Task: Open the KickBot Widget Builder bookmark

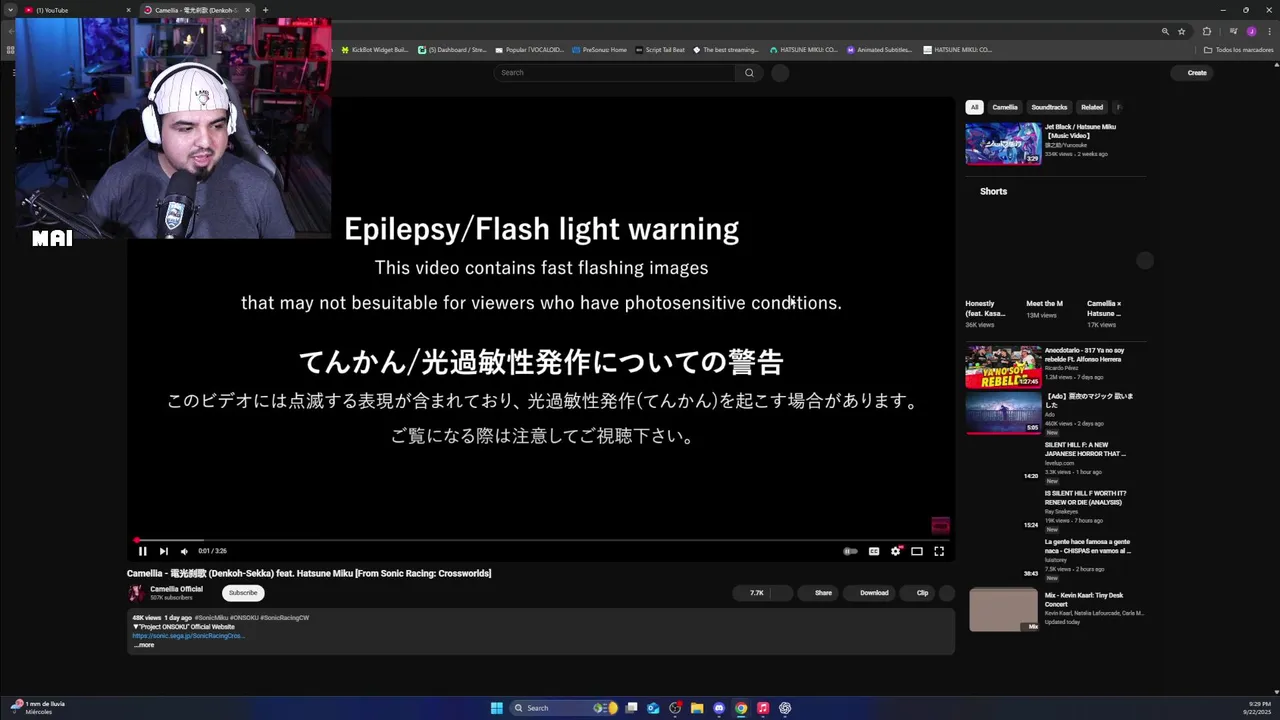Action: 374,49
